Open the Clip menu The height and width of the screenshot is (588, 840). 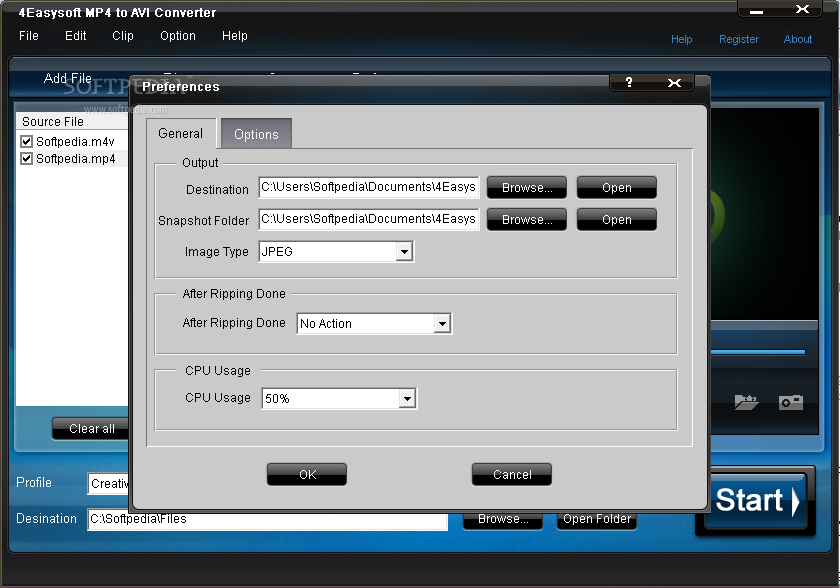123,36
